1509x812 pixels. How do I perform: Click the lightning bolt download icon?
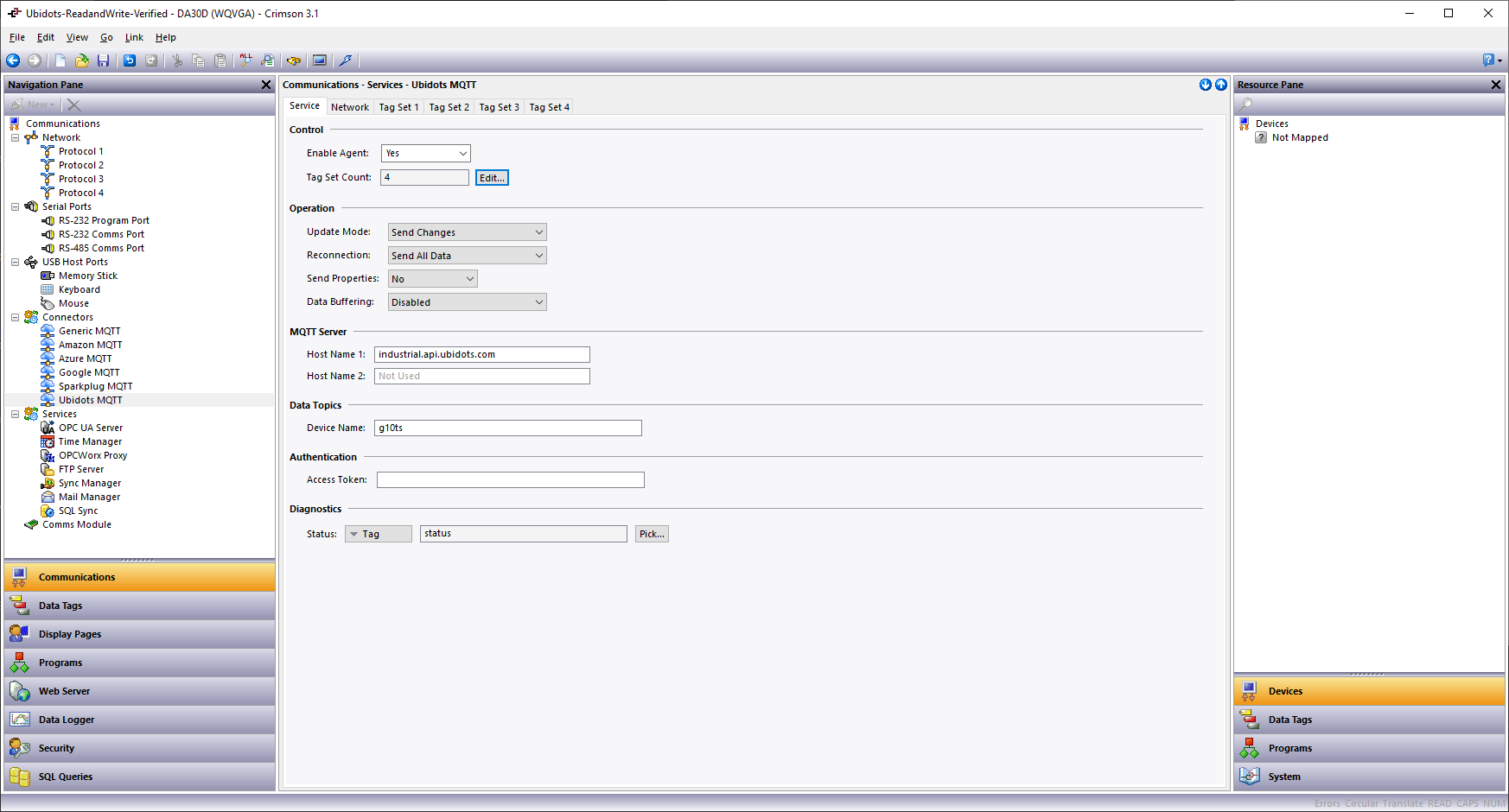coord(346,60)
